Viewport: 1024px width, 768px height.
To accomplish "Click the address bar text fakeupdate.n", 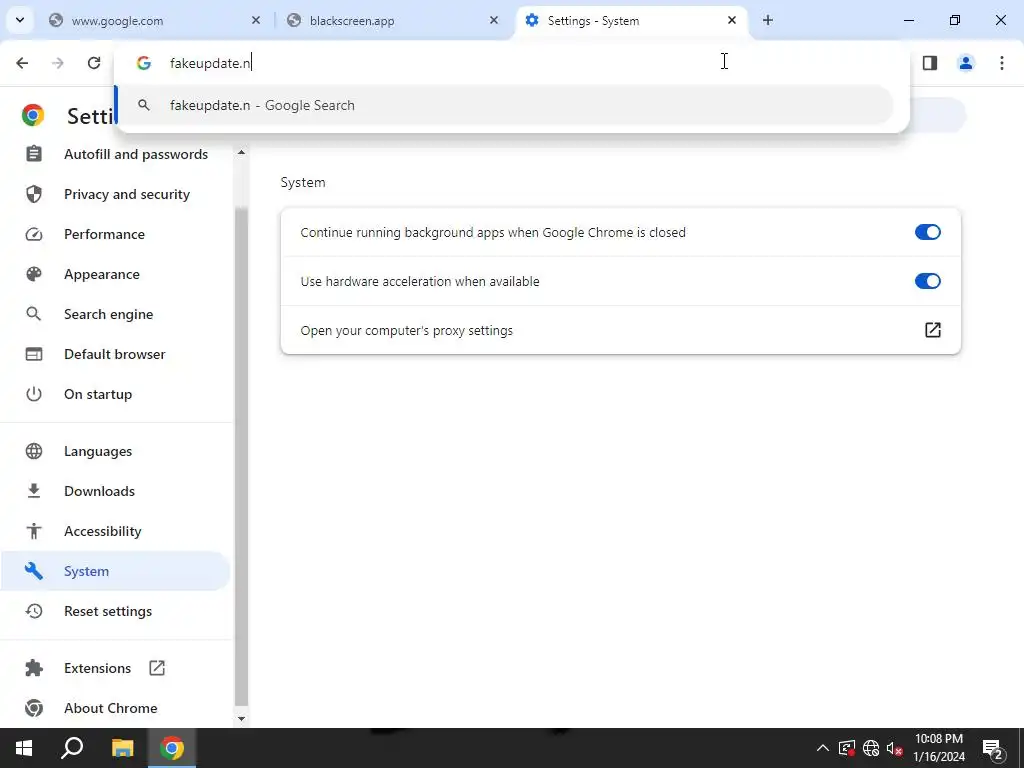I will 210,63.
